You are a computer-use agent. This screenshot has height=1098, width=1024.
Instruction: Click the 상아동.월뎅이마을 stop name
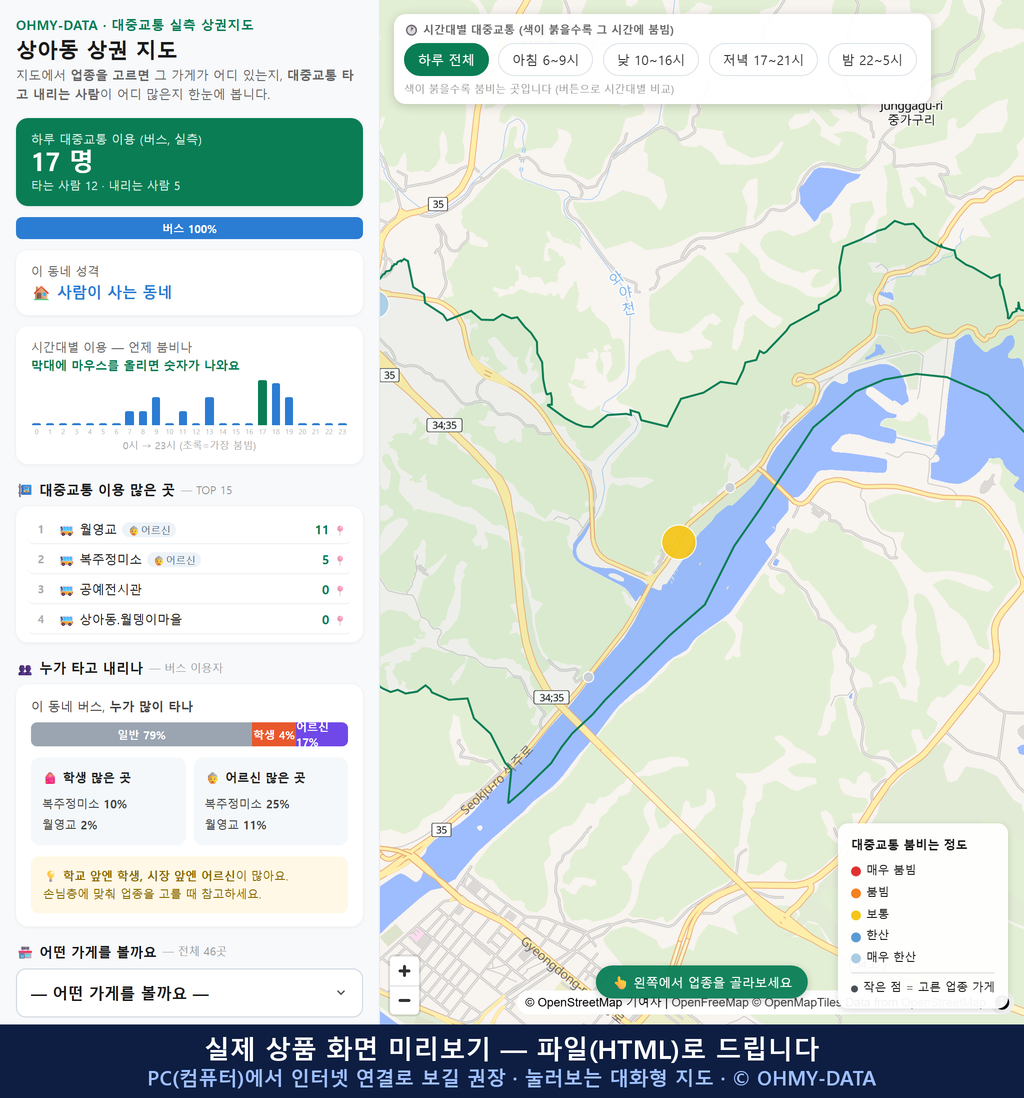pyautogui.click(x=130, y=620)
